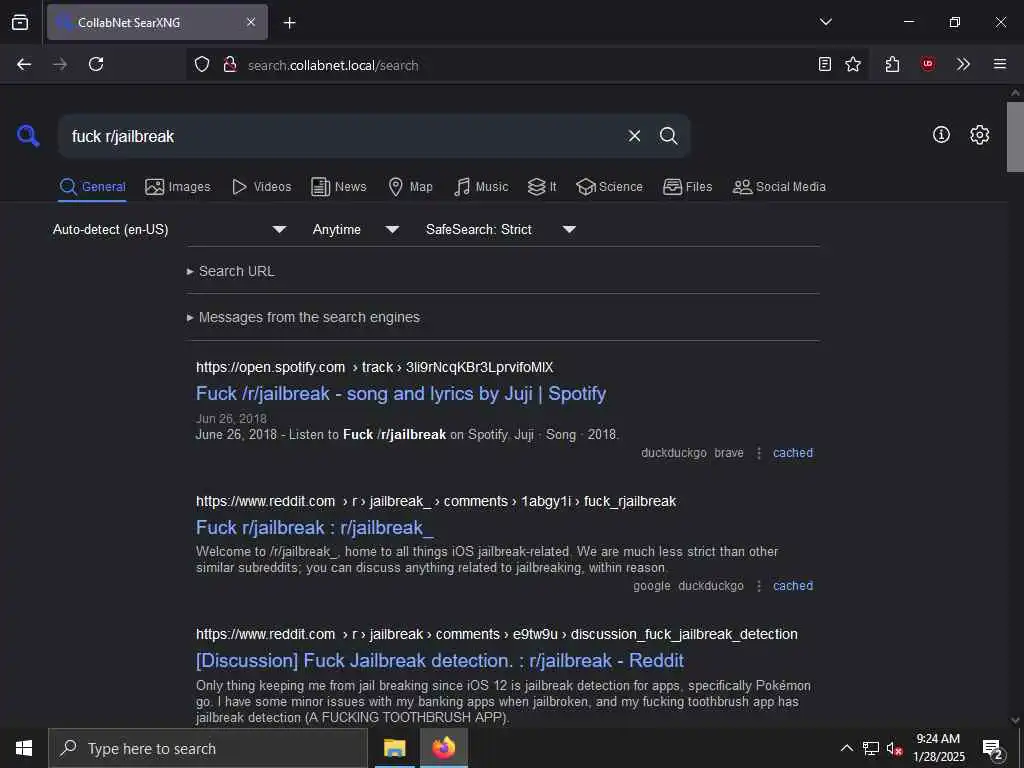Click Firefox taskbar icon
Screen dimensions: 1024x768
pos(443,748)
